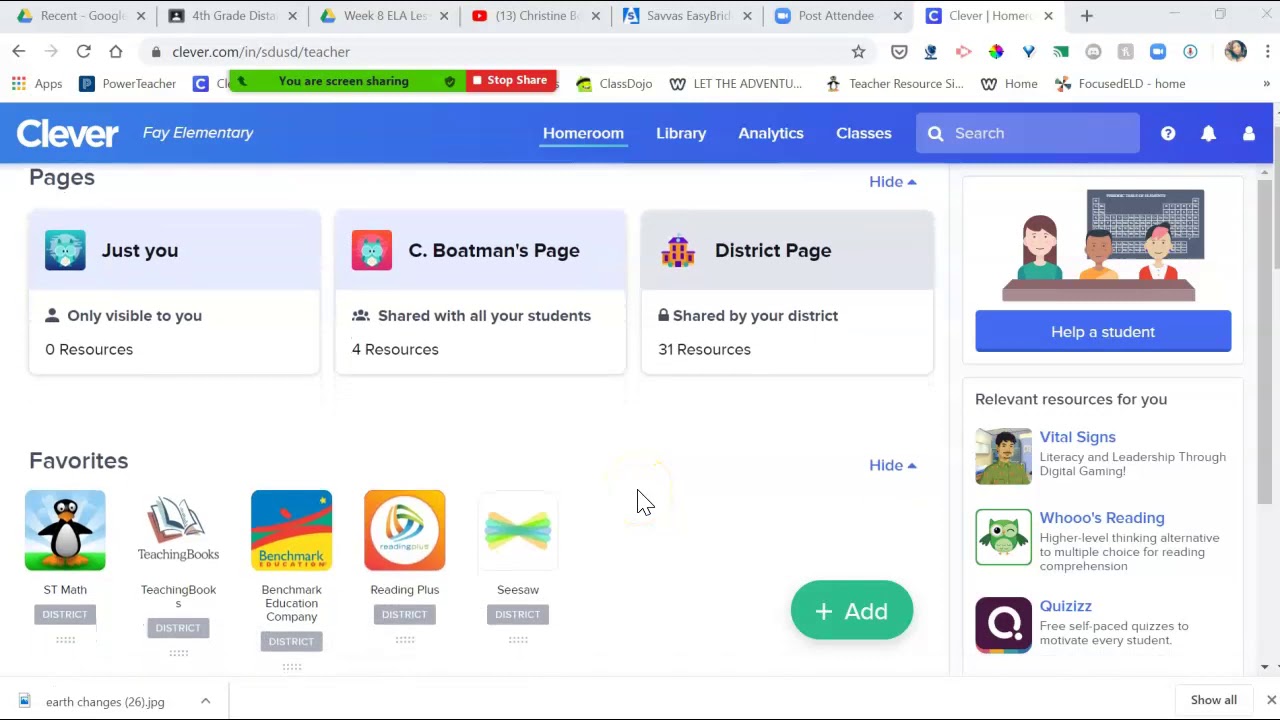Open the notifications bell
This screenshot has height=720, width=1280.
coord(1208,133)
